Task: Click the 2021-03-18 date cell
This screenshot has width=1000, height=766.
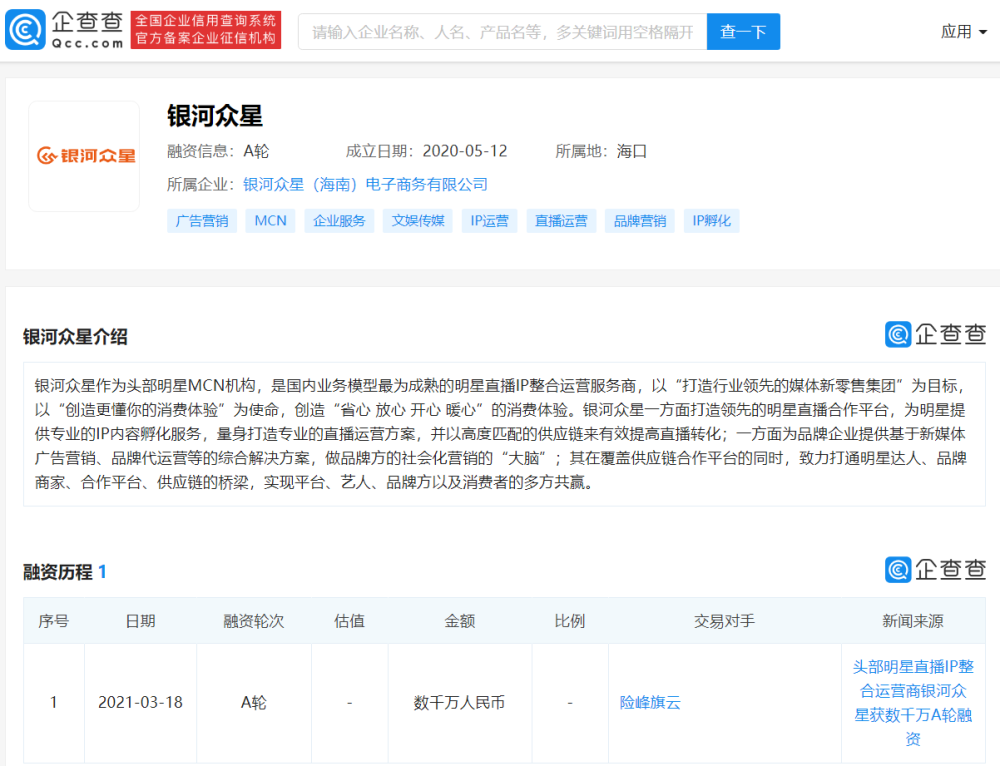Action: click(x=140, y=702)
